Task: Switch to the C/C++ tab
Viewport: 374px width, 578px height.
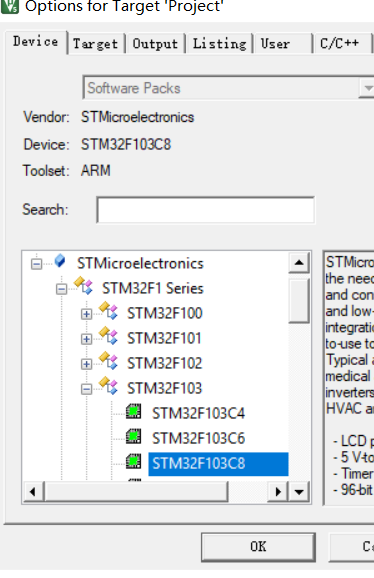Action: tap(339, 44)
